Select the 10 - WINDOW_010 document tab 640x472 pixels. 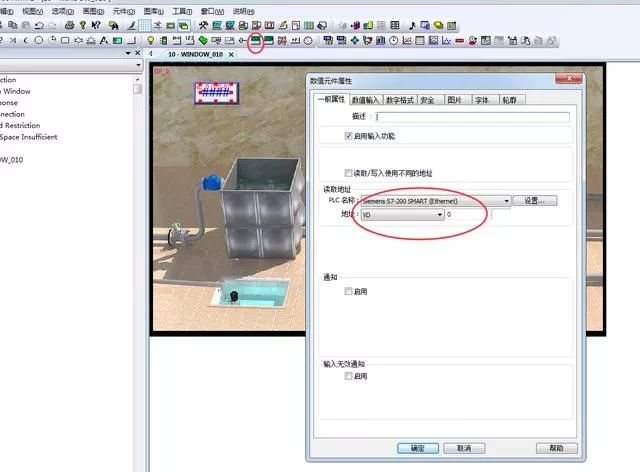click(x=195, y=54)
